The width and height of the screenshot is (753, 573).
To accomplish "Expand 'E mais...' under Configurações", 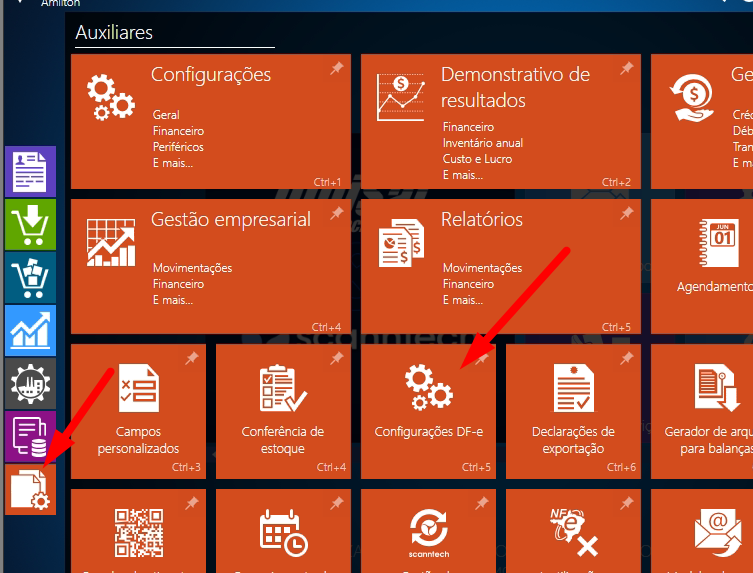I will (173, 163).
